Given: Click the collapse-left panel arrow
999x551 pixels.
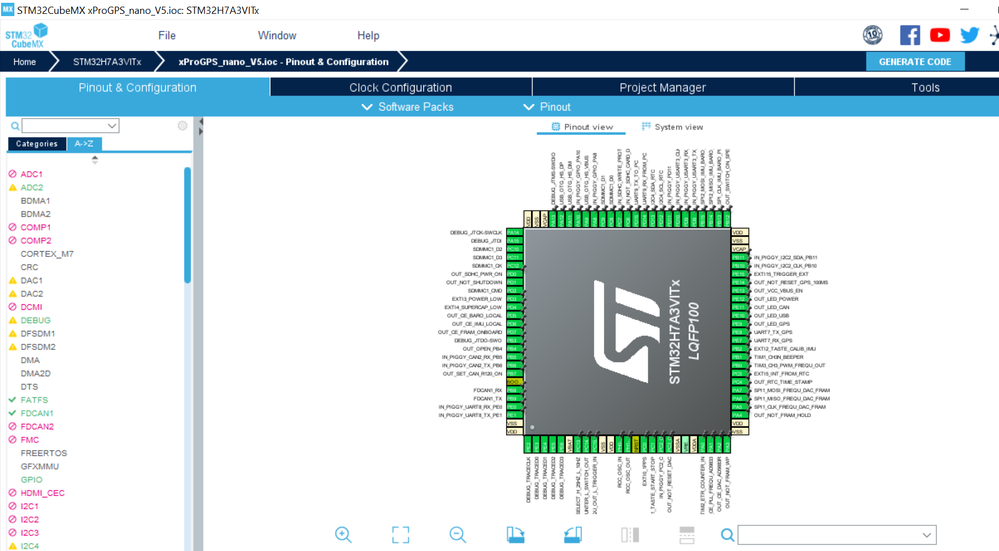Looking at the screenshot, I should [x=201, y=122].
